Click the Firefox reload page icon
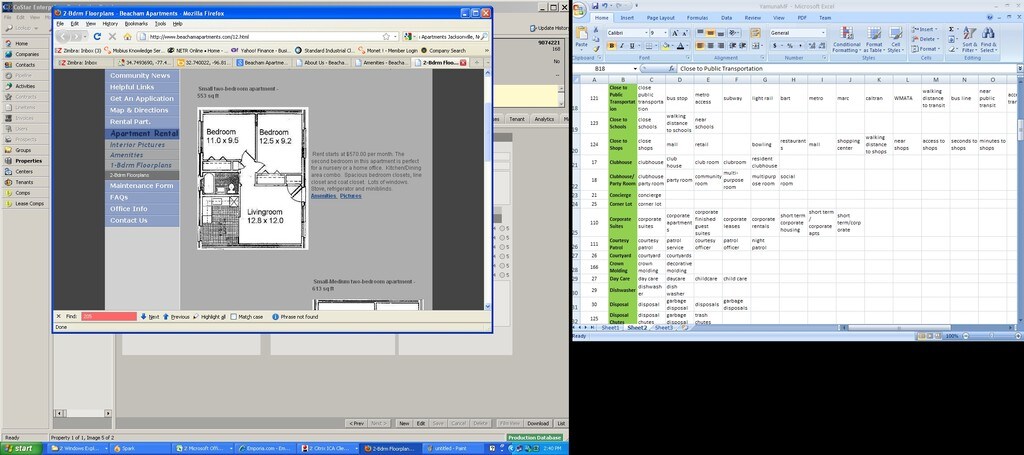Viewport: 1024px width, 455px height. click(97, 36)
